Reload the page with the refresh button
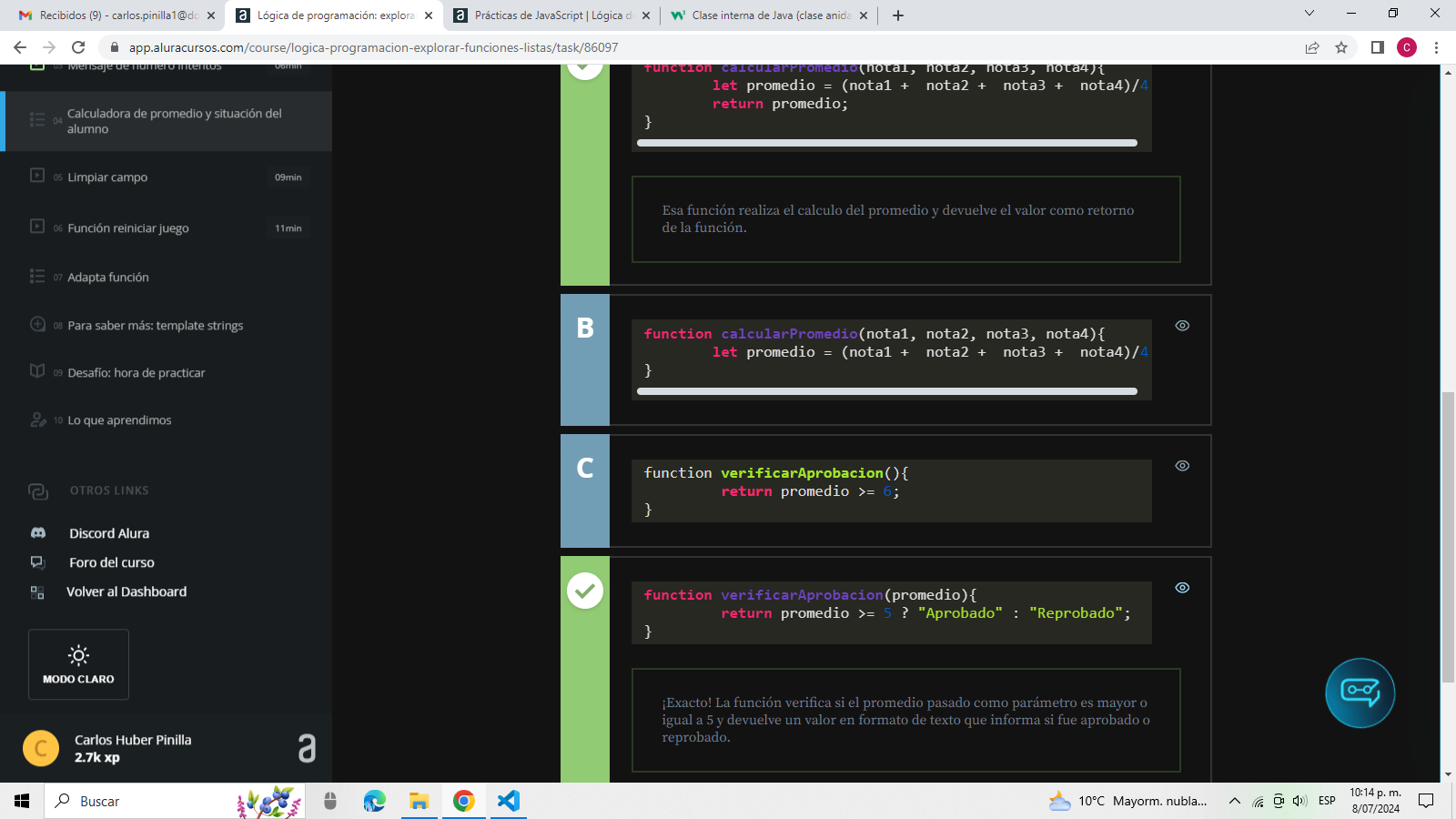The width and height of the screenshot is (1456, 819). pyautogui.click(x=78, y=47)
